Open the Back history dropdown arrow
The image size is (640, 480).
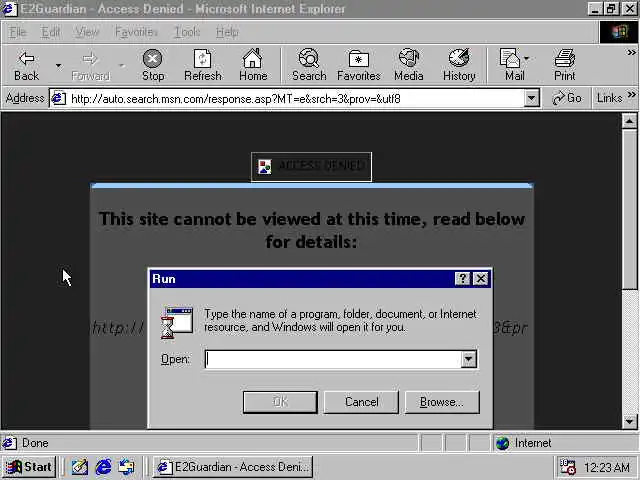tap(58, 65)
